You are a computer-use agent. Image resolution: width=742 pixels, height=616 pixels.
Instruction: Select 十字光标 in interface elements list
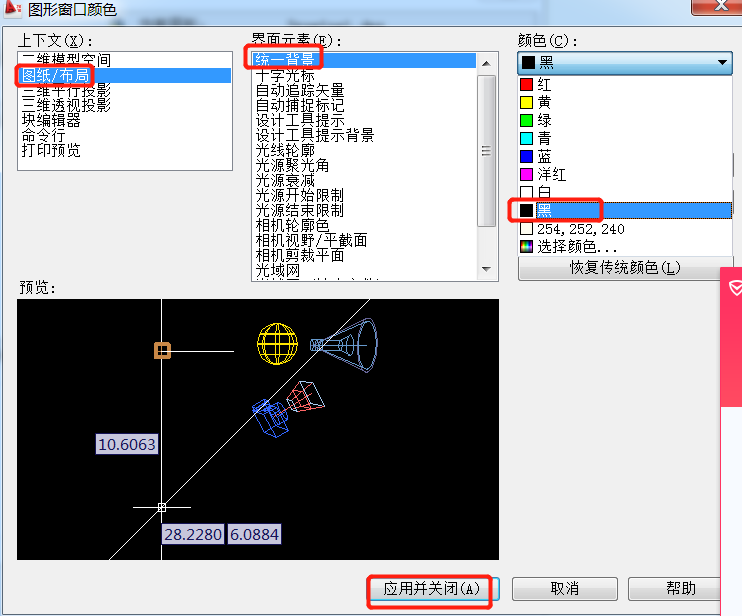(x=285, y=75)
